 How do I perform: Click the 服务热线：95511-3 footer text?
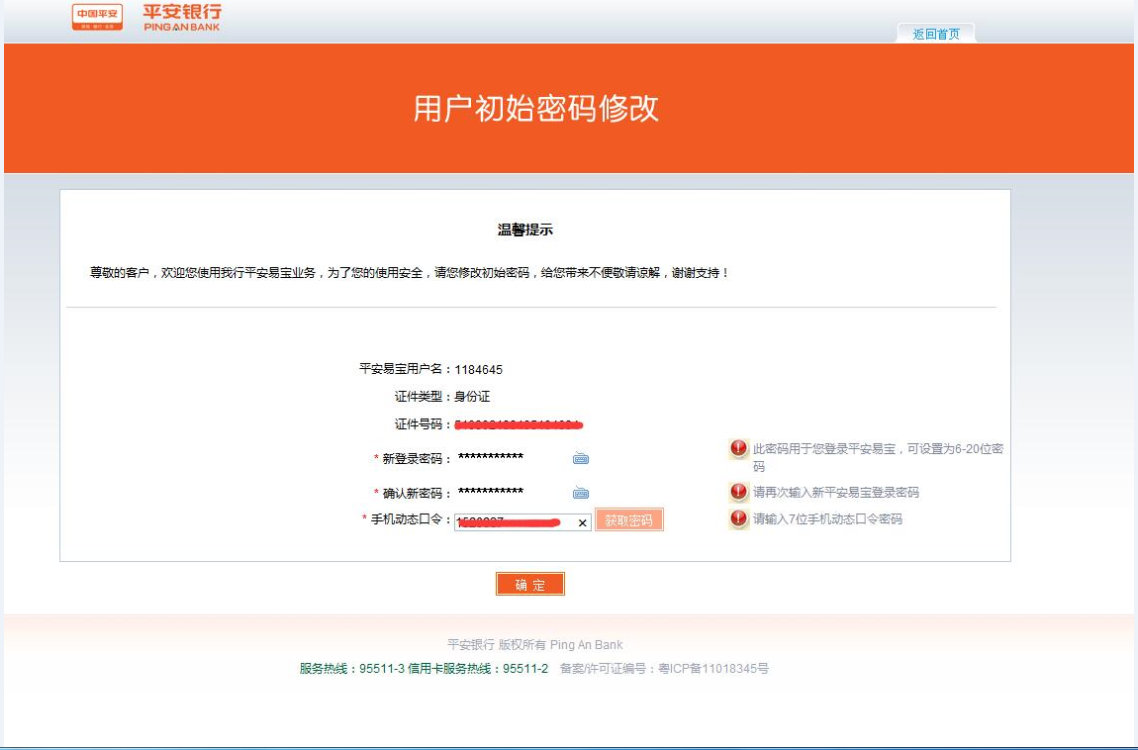pos(352,669)
